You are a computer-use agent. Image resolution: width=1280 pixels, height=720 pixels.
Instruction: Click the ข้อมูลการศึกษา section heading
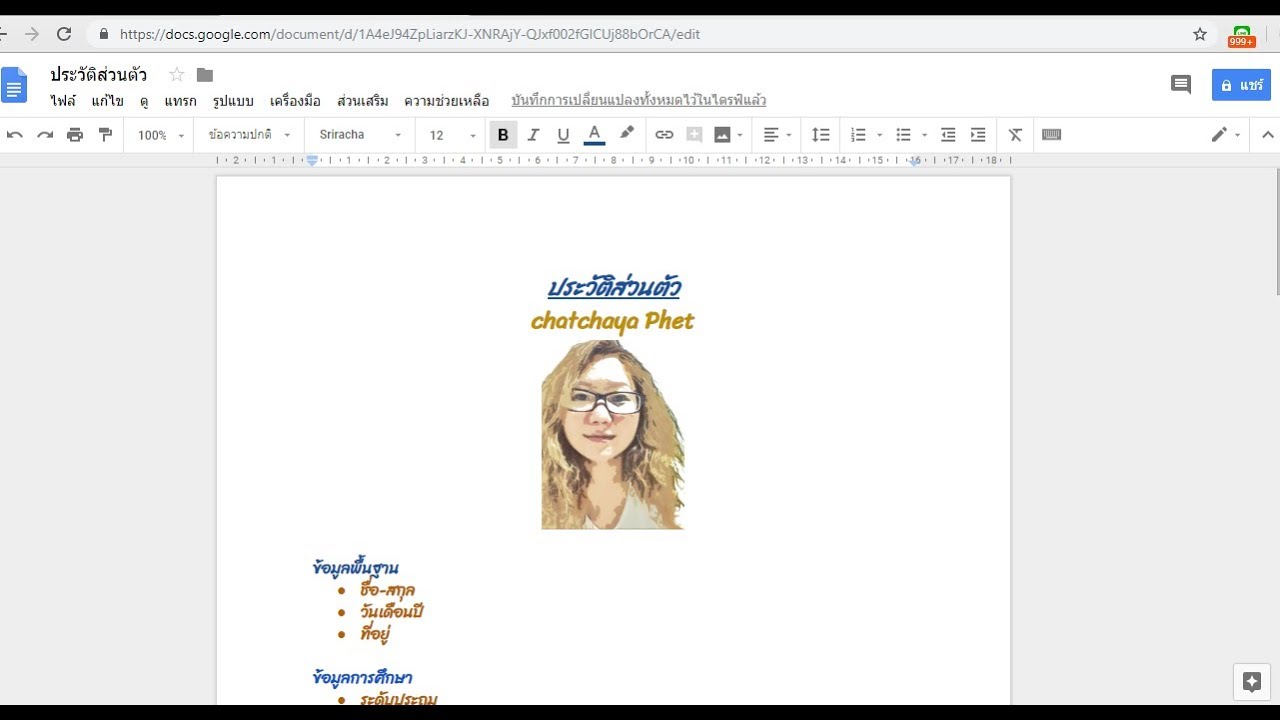click(x=362, y=678)
